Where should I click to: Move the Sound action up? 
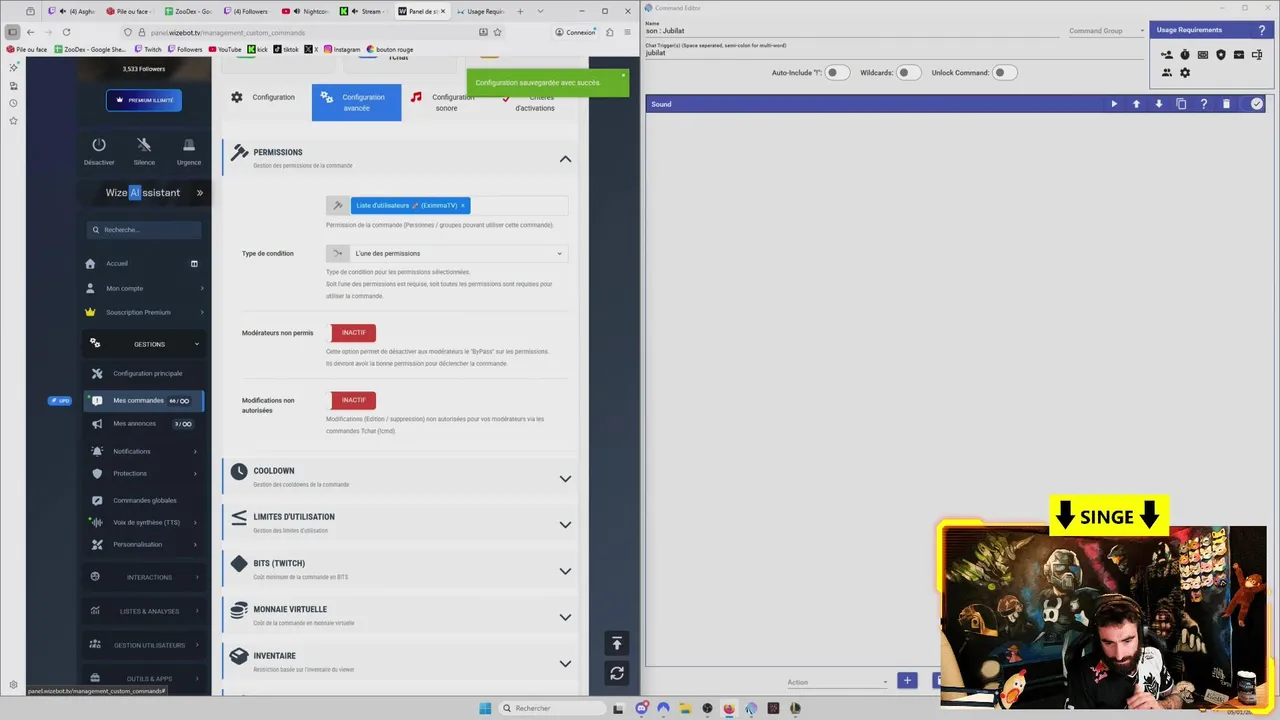pos(1136,104)
